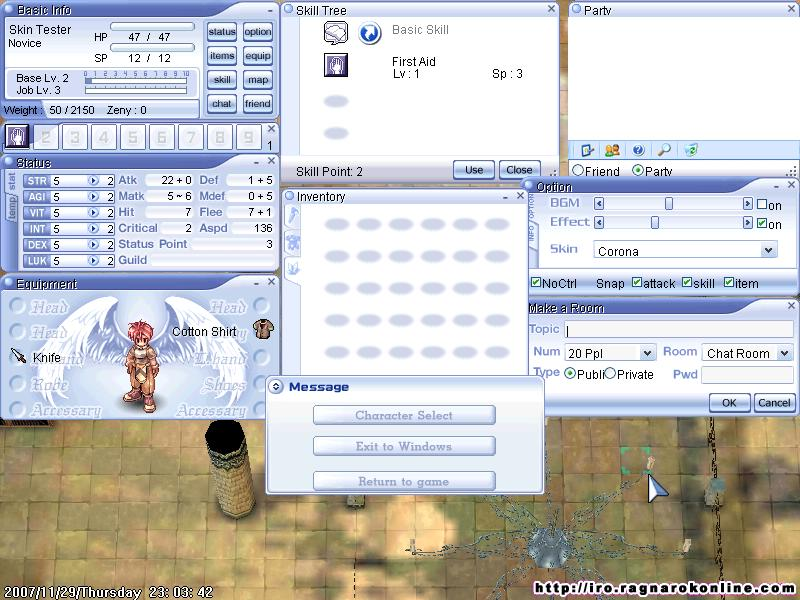
Task: Click the BGM volume left arrow
Action: click(599, 204)
